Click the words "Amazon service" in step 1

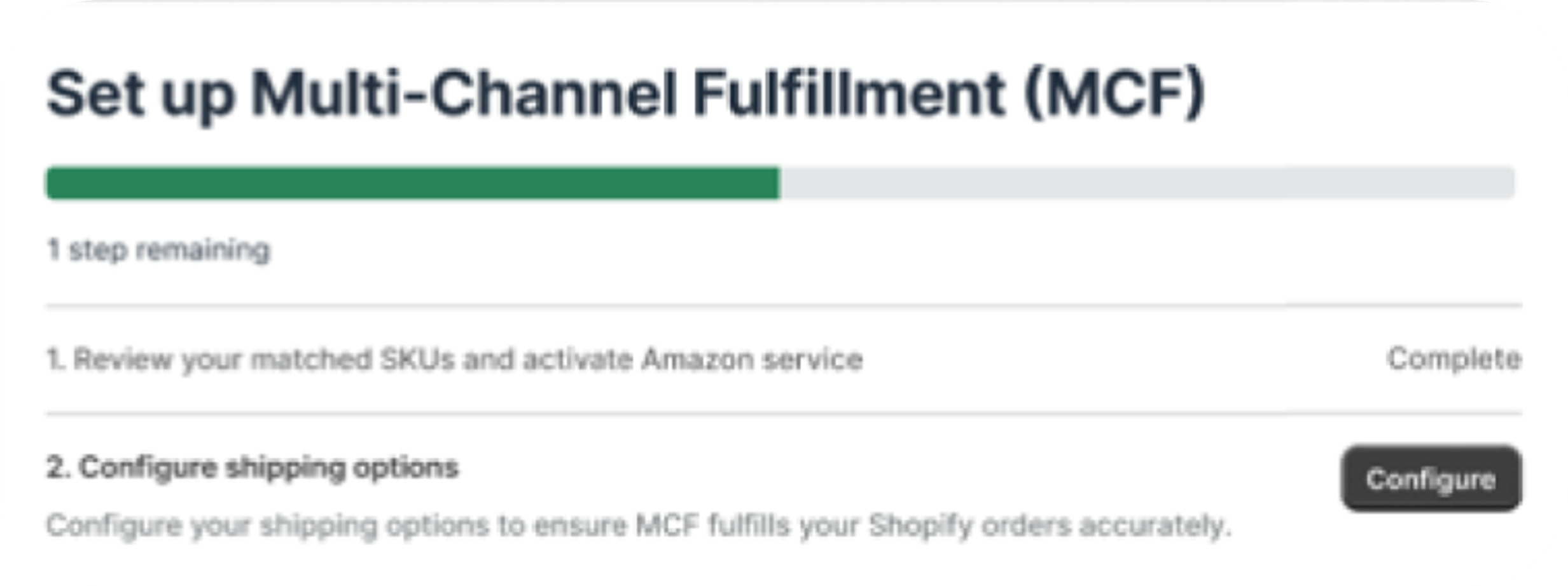[x=751, y=360]
